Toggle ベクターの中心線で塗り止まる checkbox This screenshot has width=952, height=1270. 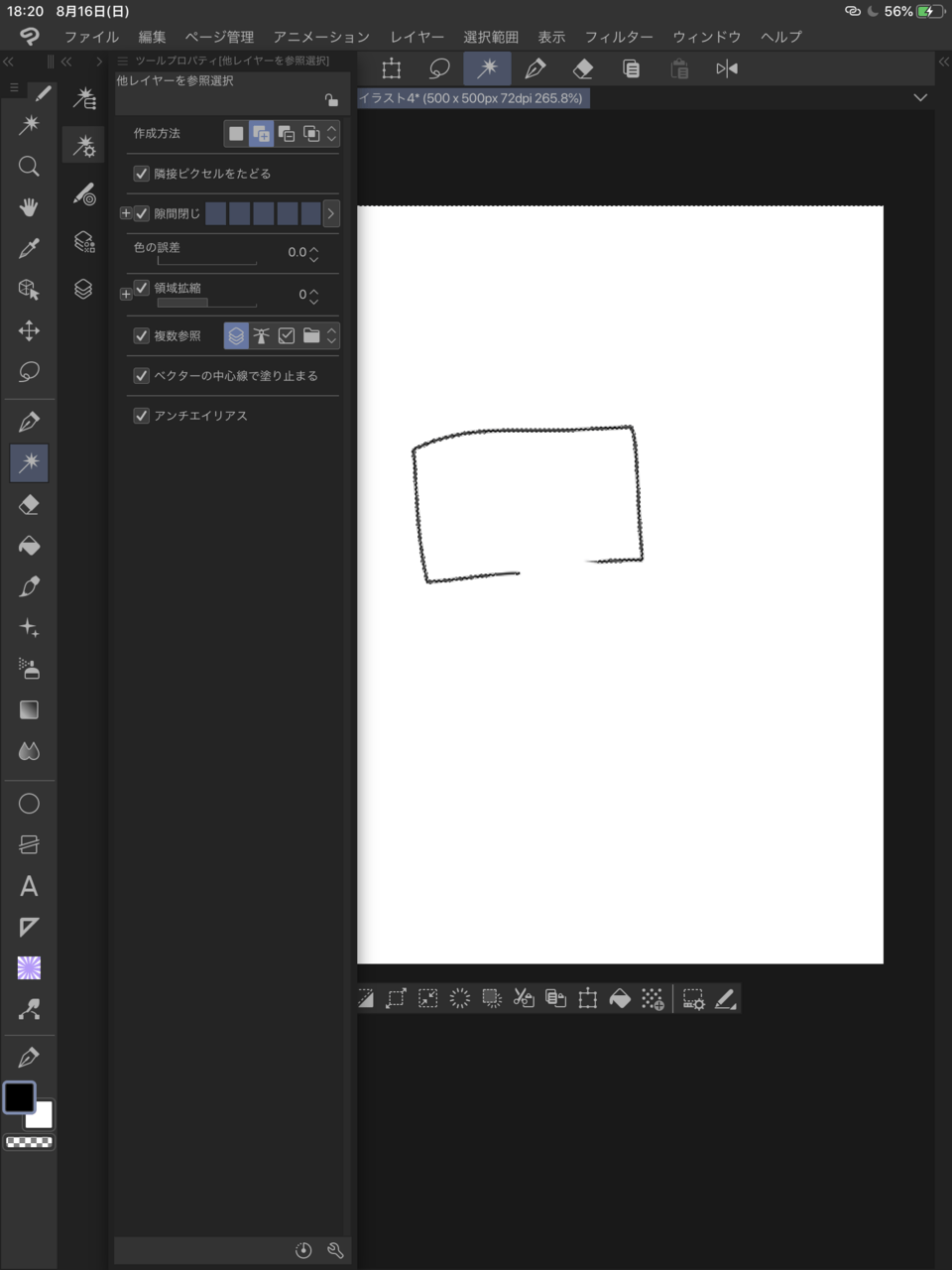tap(141, 376)
